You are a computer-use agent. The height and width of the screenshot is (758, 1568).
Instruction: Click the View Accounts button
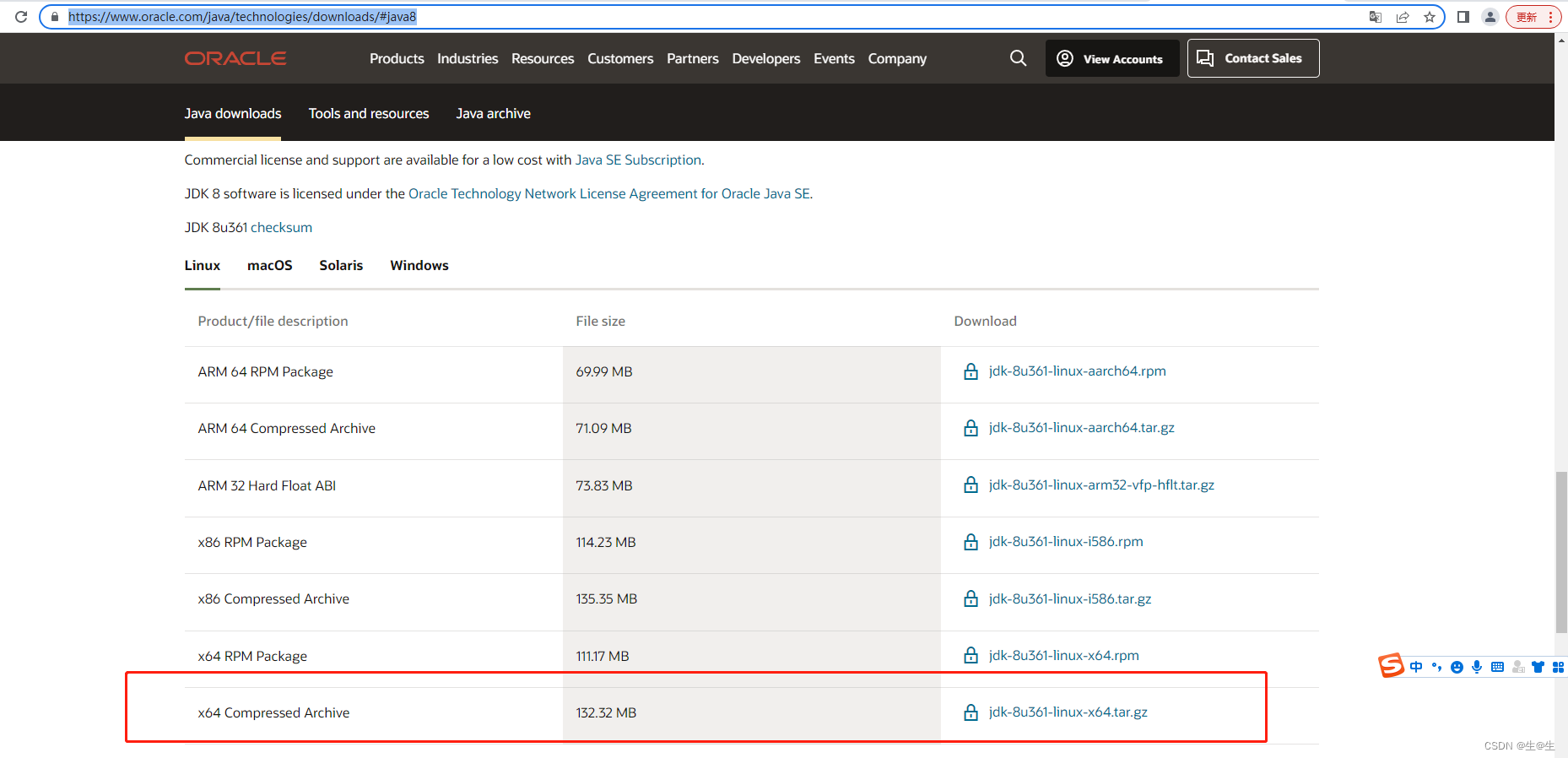tap(1112, 58)
